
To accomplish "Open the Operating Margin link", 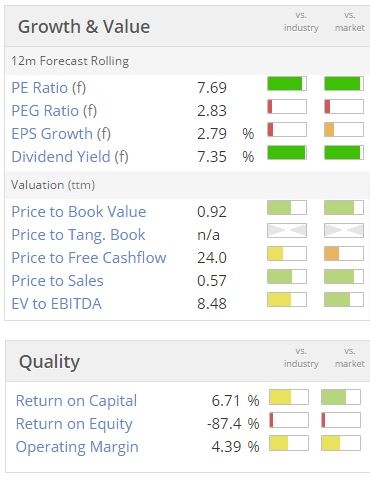I will click(77, 447).
